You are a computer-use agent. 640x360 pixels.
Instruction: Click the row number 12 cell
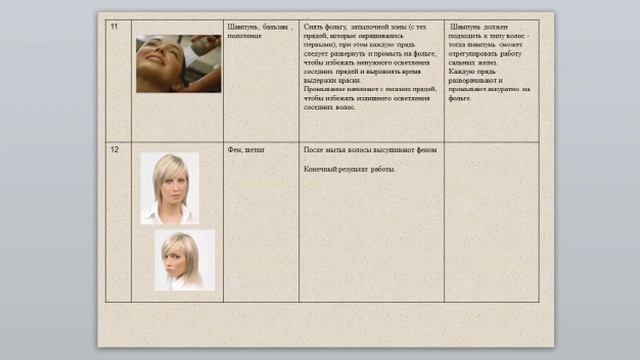click(x=118, y=222)
